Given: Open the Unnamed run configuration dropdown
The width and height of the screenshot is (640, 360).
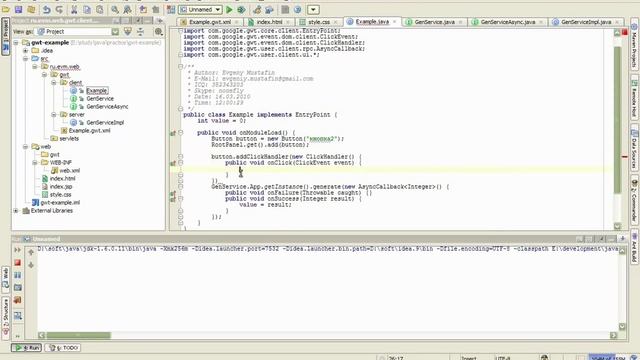Looking at the screenshot, I should point(200,9).
